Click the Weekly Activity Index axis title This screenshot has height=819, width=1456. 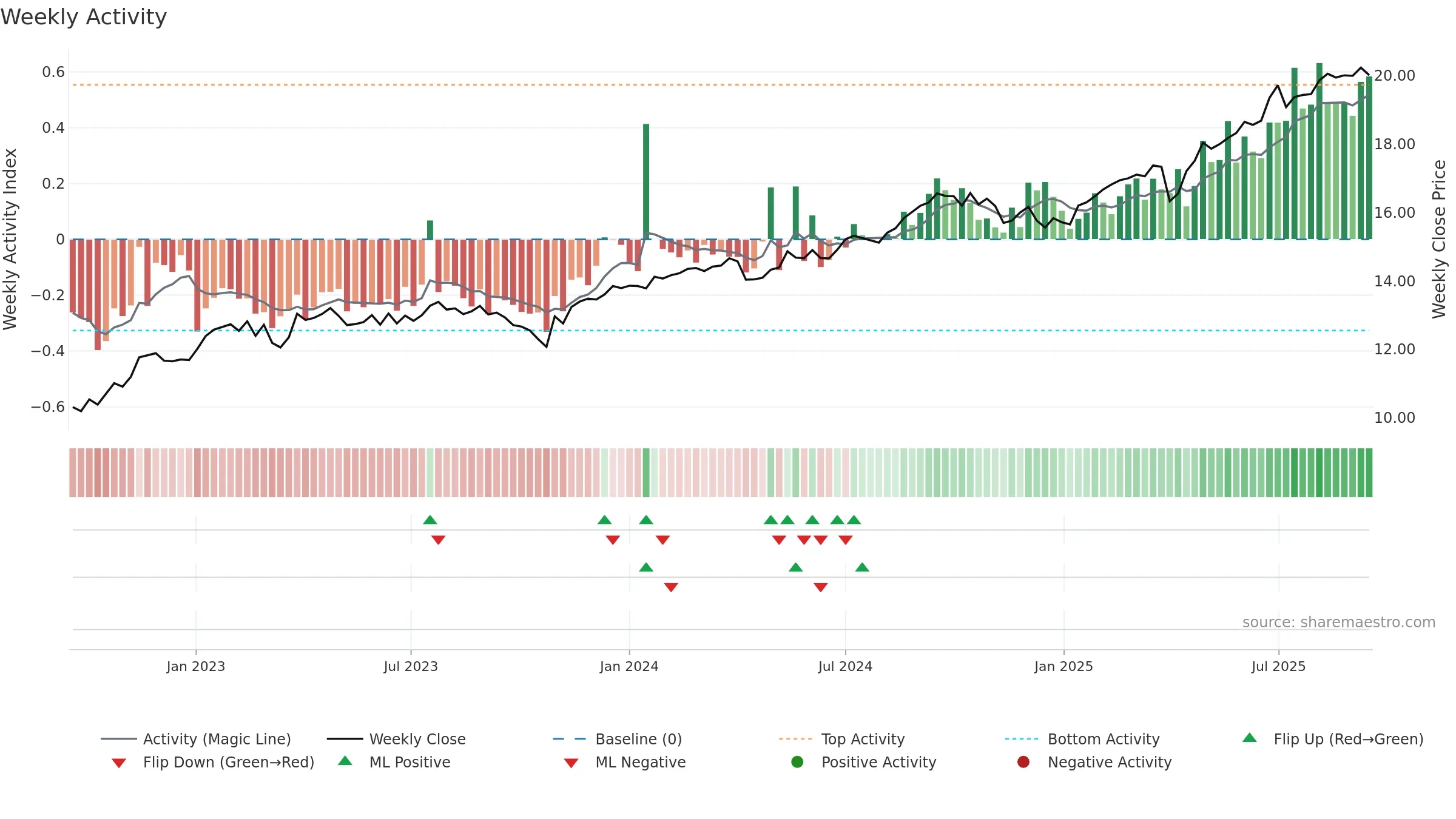[x=10, y=239]
